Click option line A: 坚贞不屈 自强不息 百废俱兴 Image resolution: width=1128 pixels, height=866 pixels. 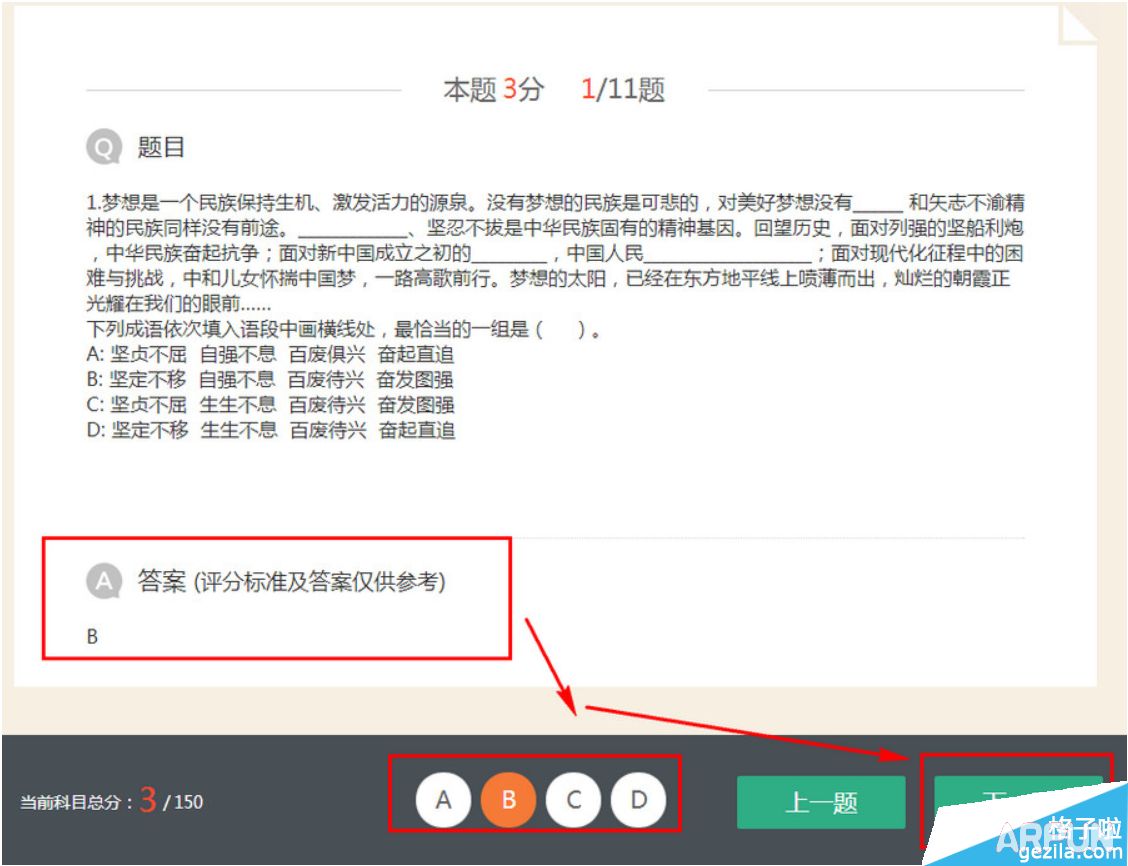[x=270, y=354]
